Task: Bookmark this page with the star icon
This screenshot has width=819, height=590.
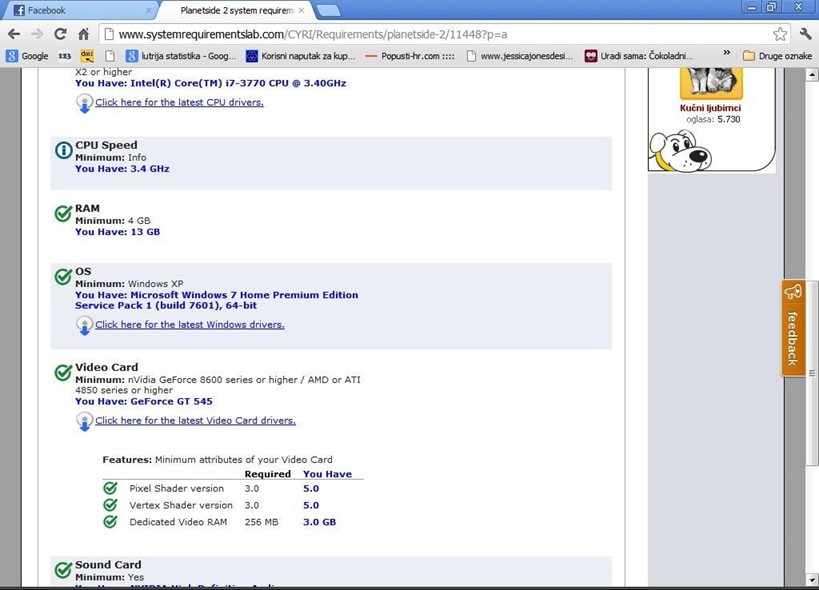Action: (780, 34)
